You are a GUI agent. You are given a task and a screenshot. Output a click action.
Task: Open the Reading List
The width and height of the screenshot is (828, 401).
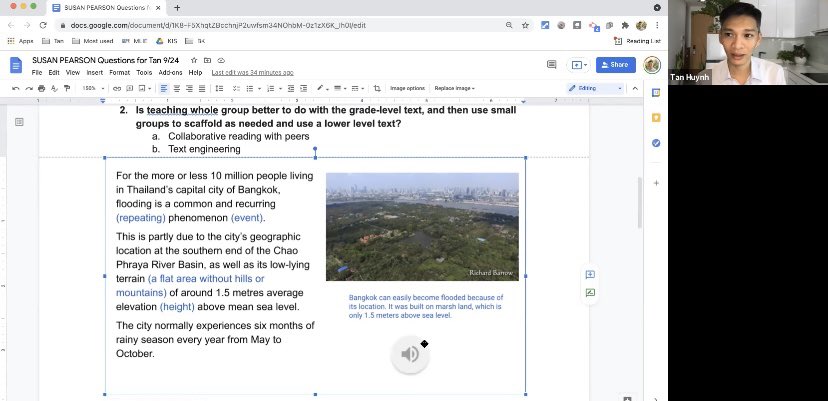point(637,41)
